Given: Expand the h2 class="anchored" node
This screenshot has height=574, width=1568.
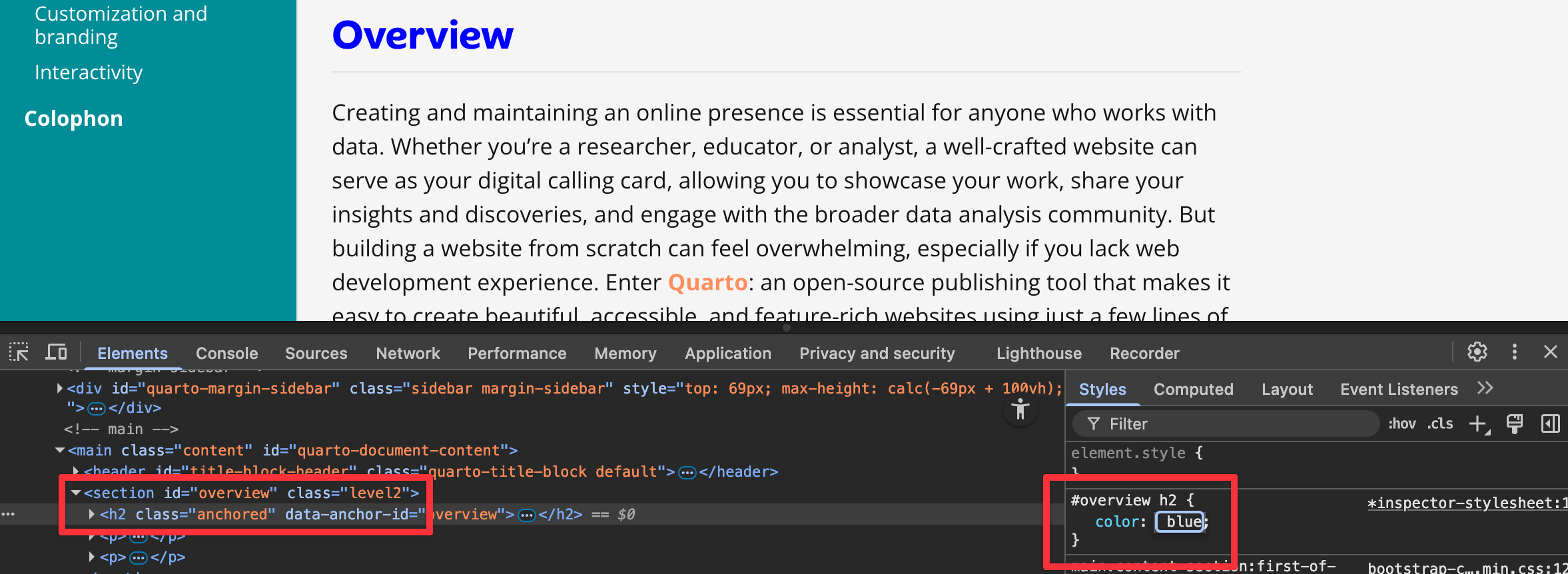Looking at the screenshot, I should click(92, 515).
